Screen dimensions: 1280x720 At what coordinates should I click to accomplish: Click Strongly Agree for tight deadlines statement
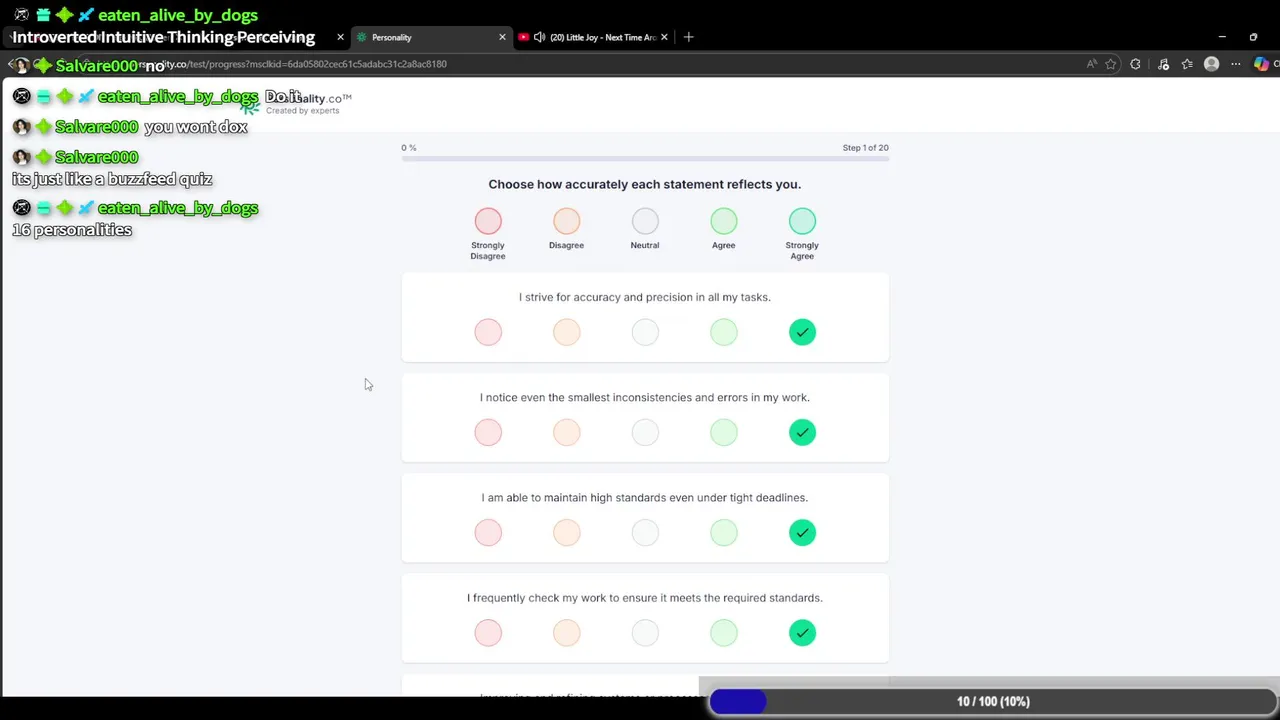pyautogui.click(x=802, y=532)
